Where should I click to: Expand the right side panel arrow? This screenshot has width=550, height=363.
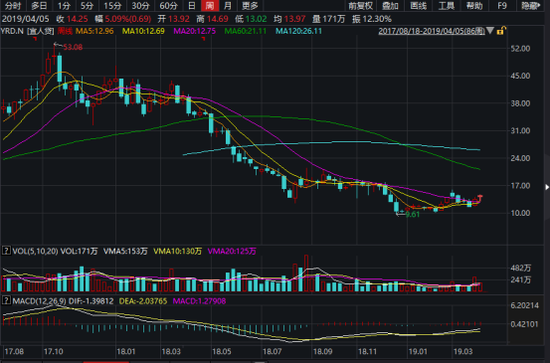547,187
